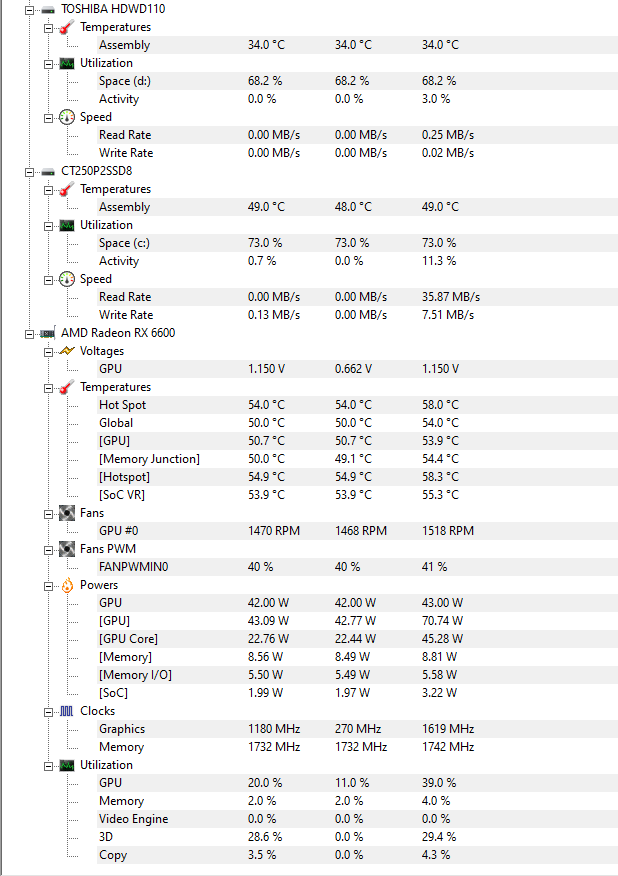Click the Powers flame icon

[x=67, y=585]
